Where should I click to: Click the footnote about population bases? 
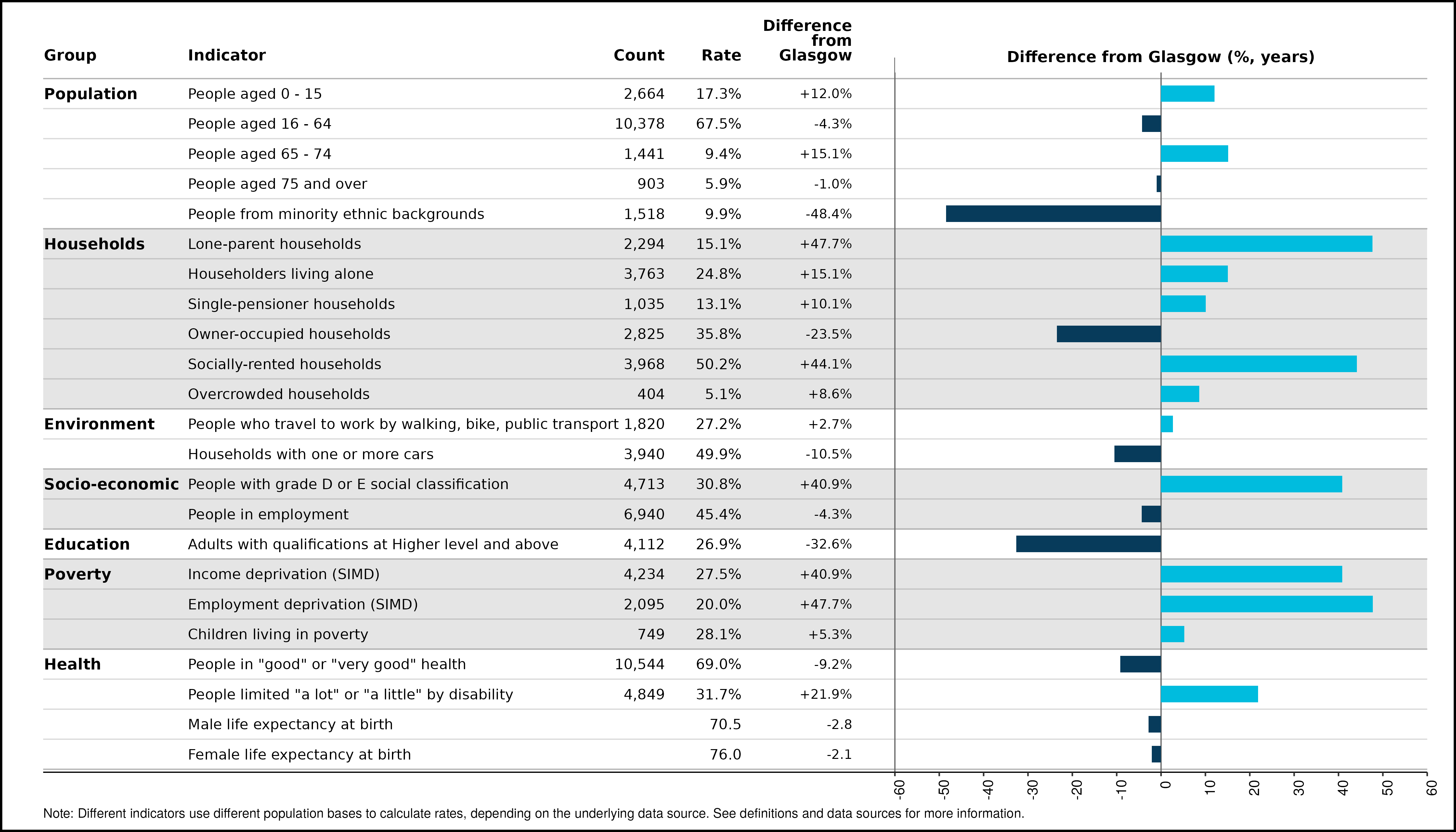pos(533,813)
